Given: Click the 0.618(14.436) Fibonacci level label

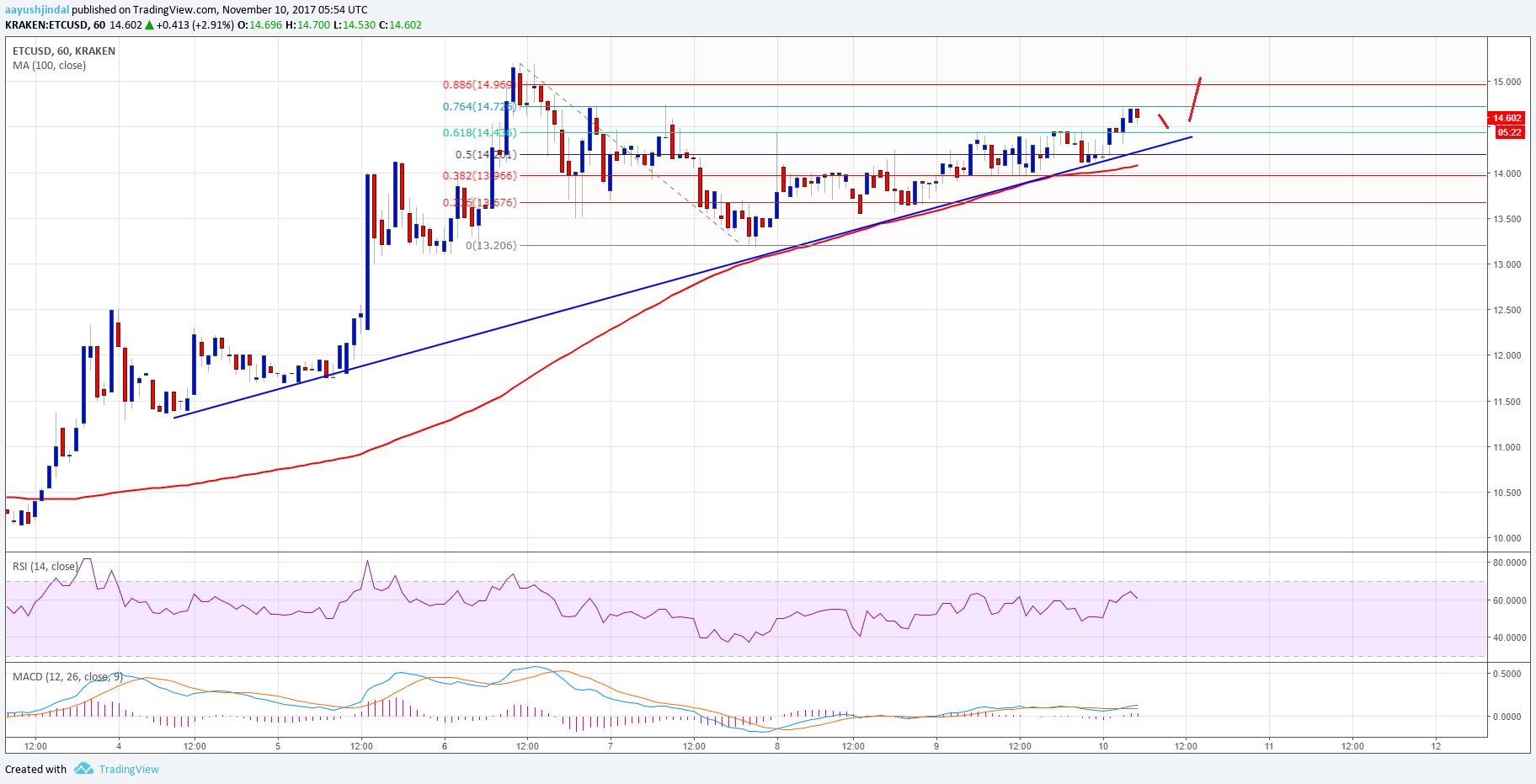Looking at the screenshot, I should click(x=478, y=132).
